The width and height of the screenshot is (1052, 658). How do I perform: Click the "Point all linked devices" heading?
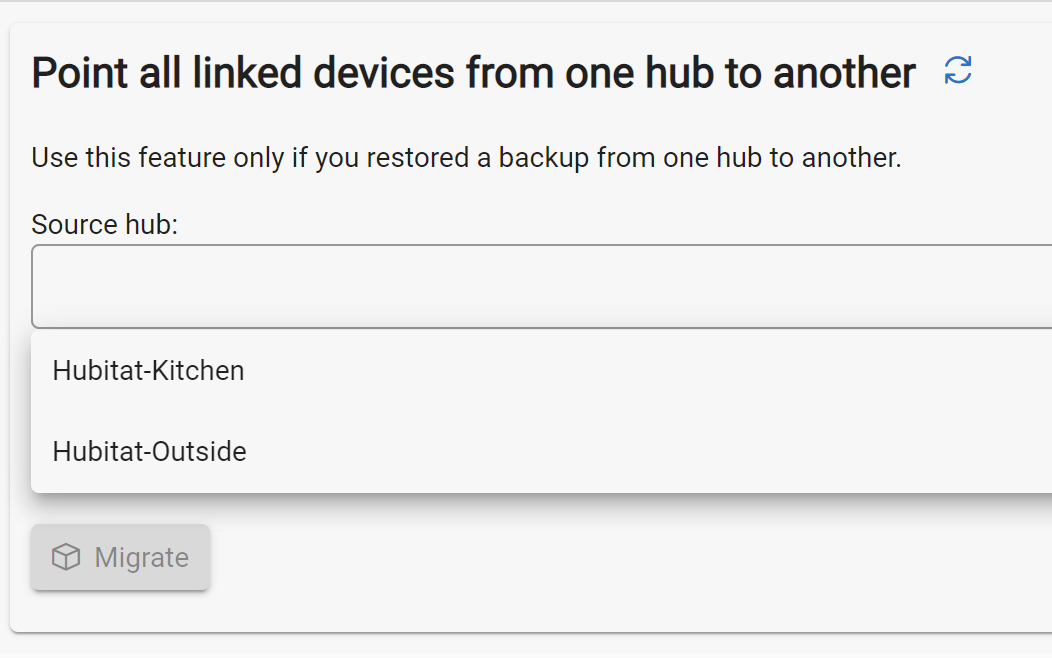(x=473, y=73)
